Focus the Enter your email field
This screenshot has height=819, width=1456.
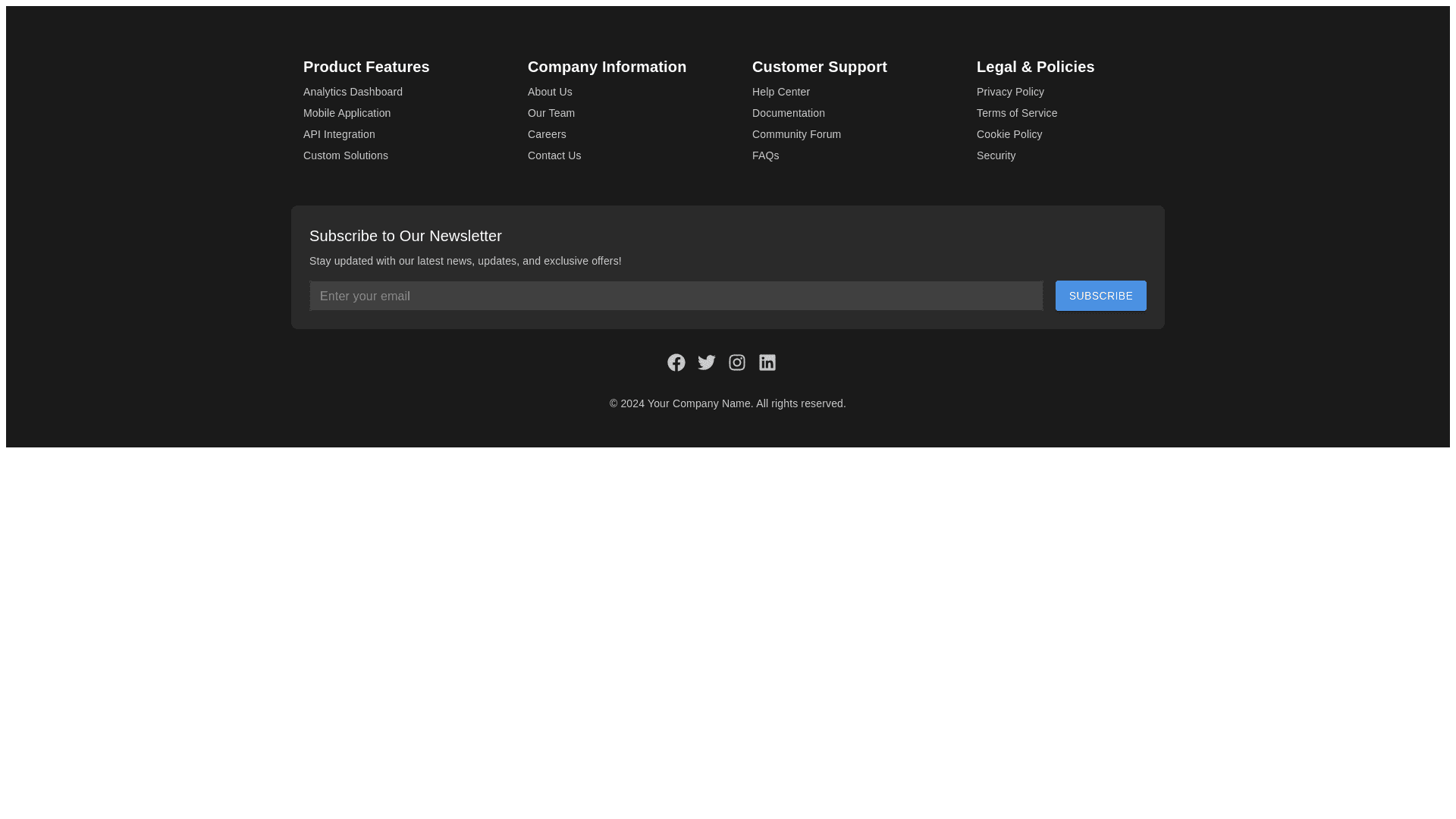[676, 296]
